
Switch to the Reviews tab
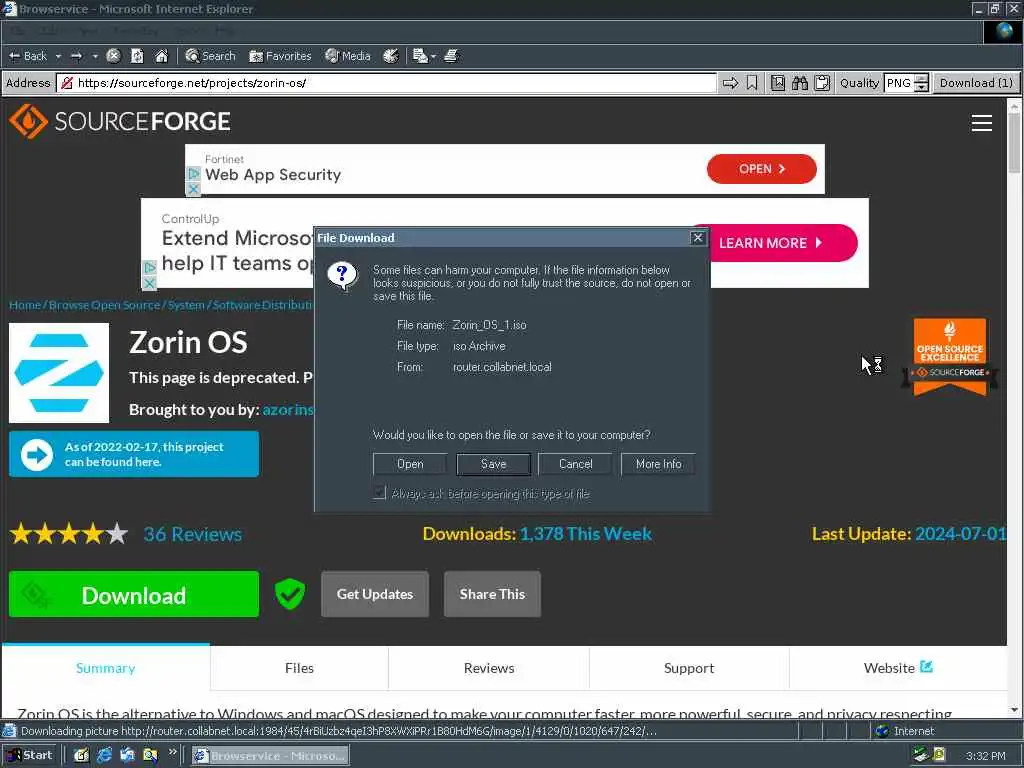[x=489, y=668]
